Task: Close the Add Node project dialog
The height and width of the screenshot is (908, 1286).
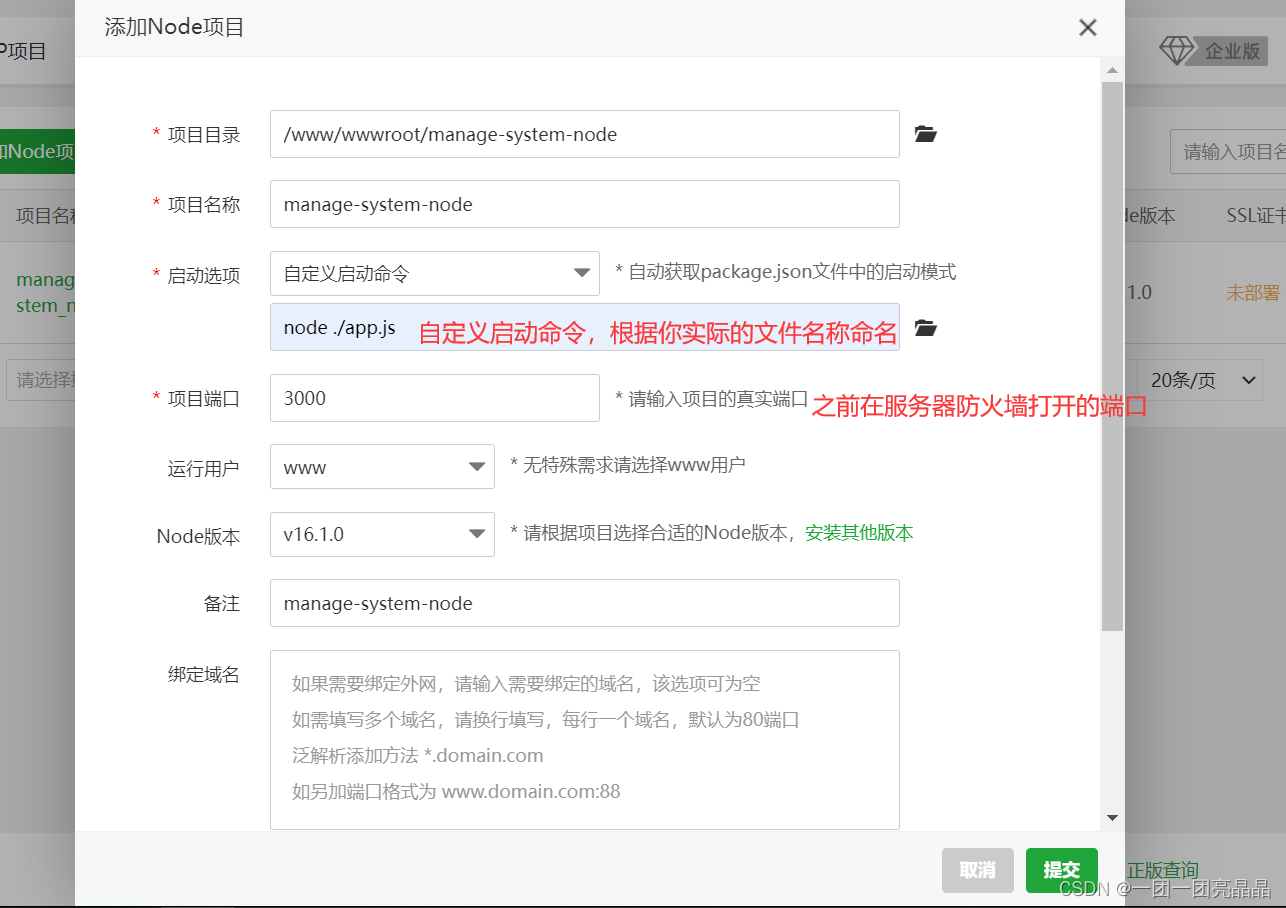Action: tap(1088, 28)
